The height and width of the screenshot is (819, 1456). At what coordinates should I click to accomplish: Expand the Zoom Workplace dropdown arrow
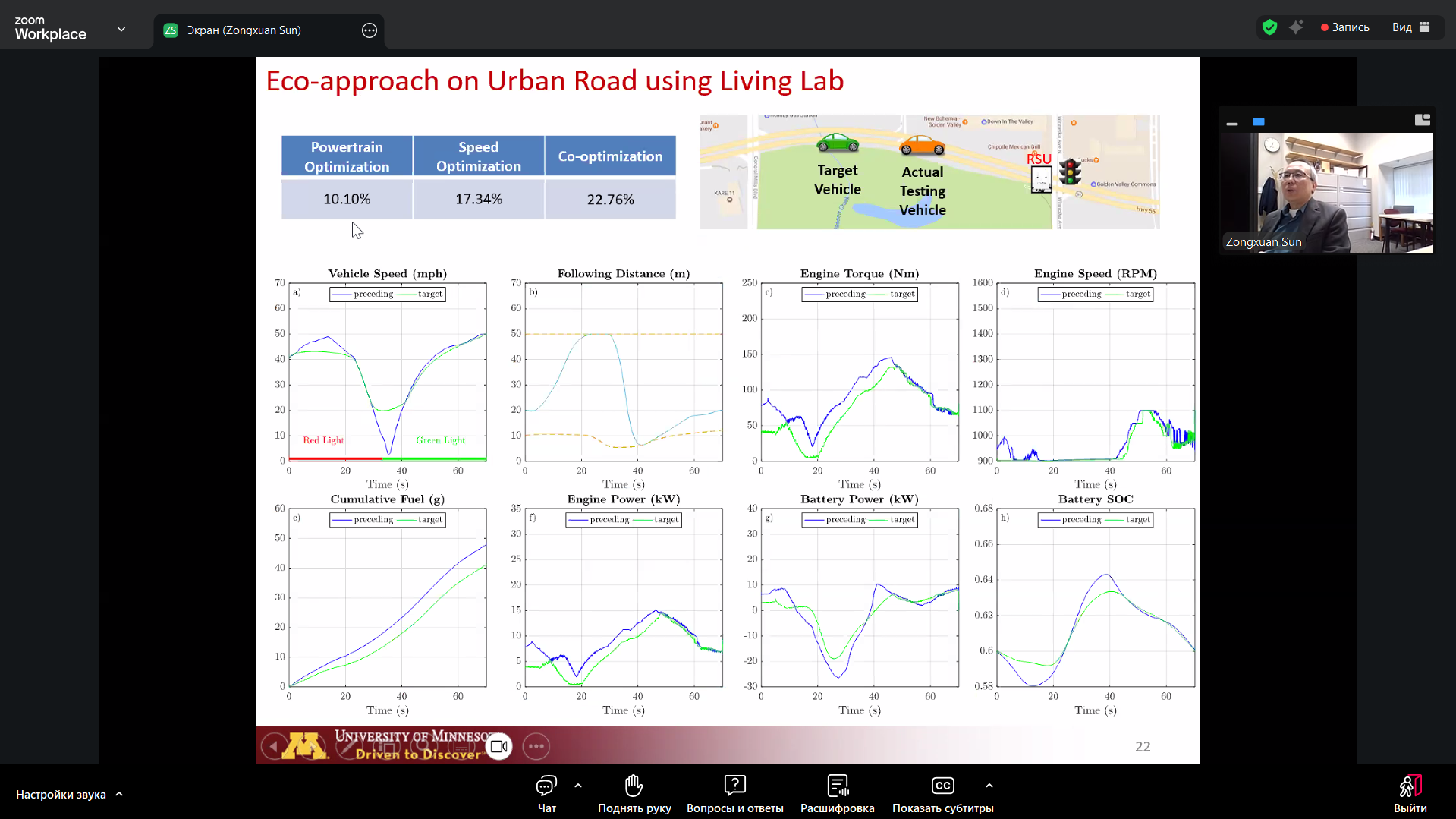pos(121,30)
